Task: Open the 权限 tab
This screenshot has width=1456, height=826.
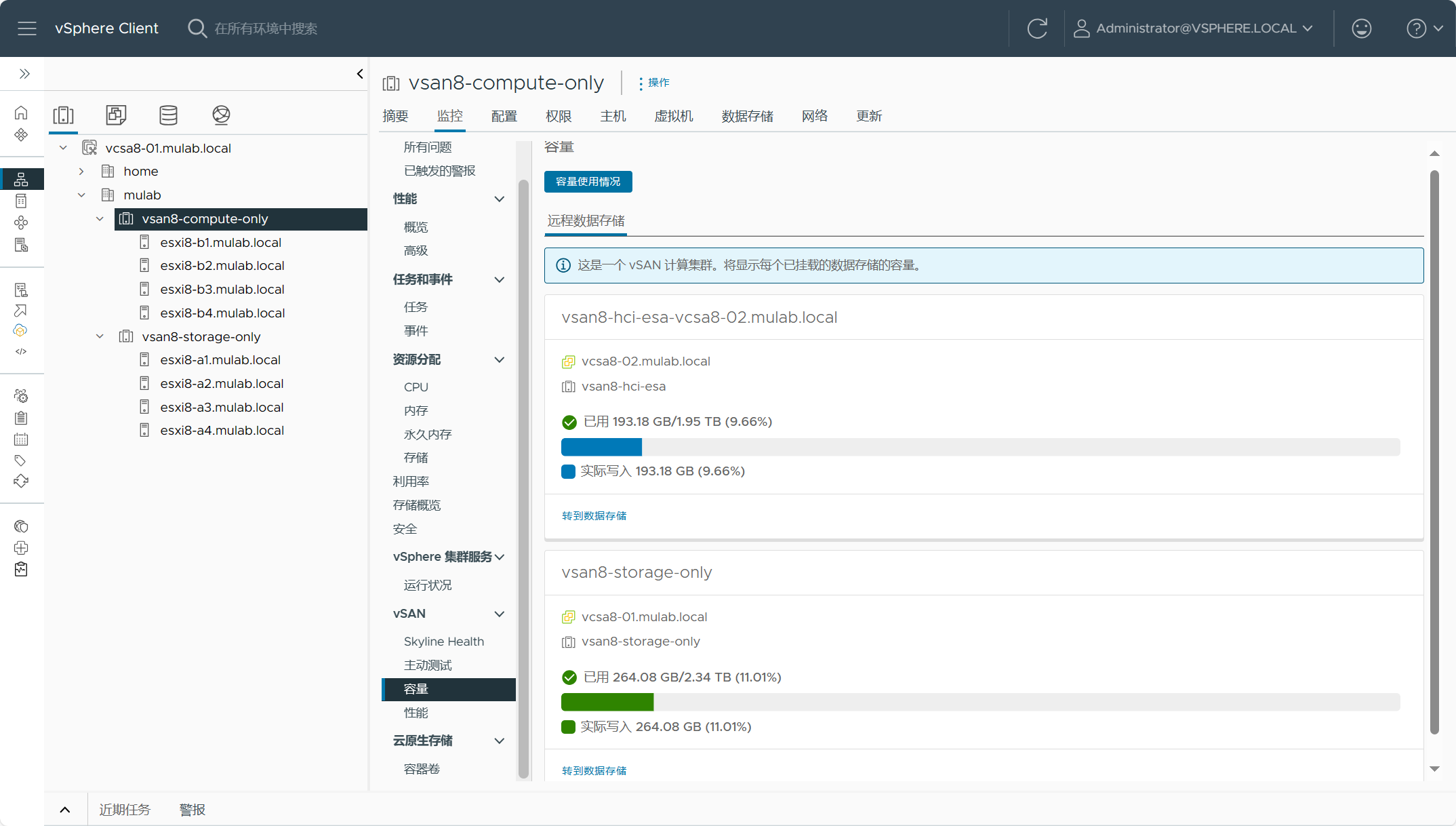Action: coord(559,117)
